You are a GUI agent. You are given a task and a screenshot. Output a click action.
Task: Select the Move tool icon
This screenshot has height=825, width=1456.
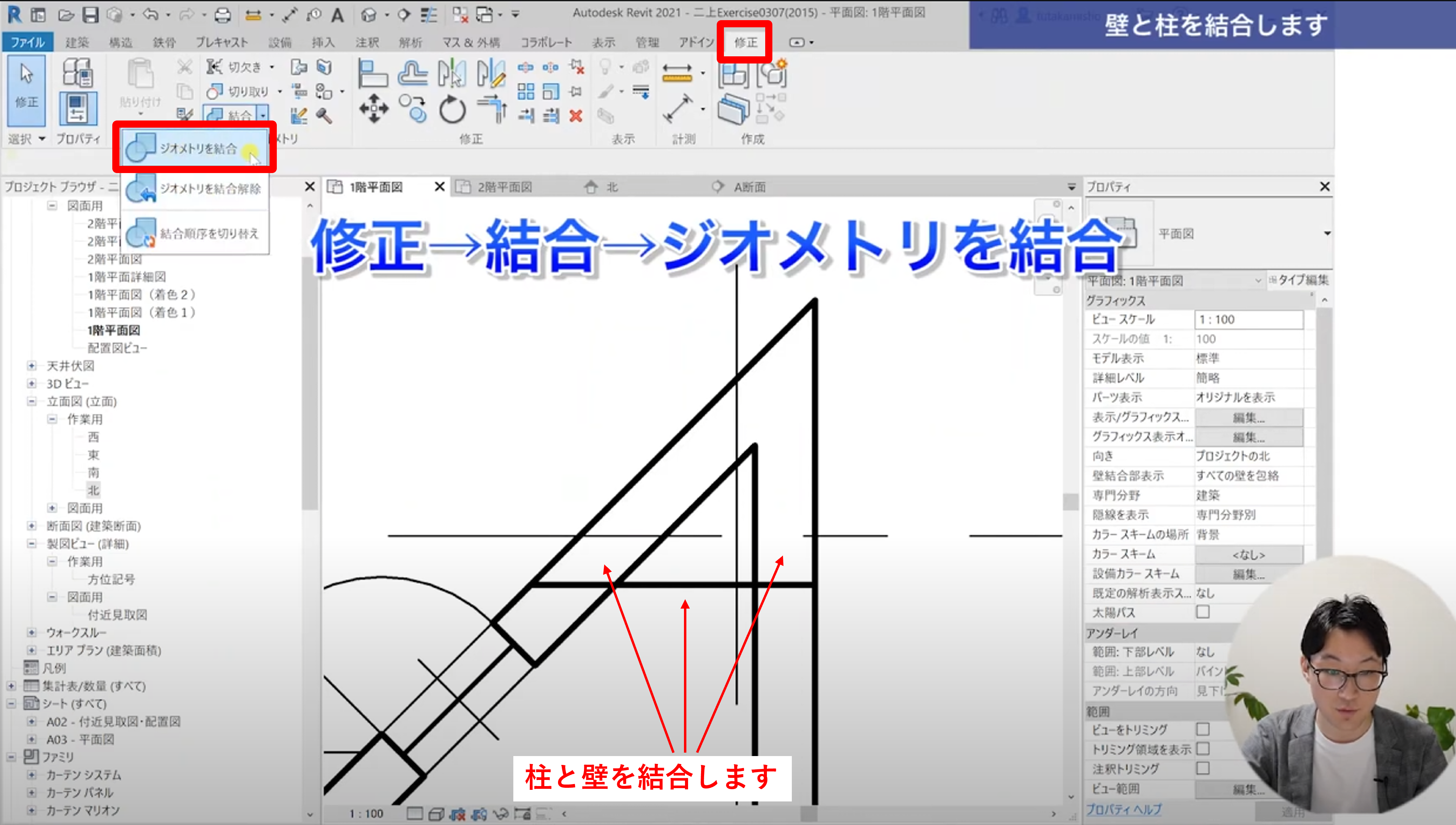pos(373,108)
